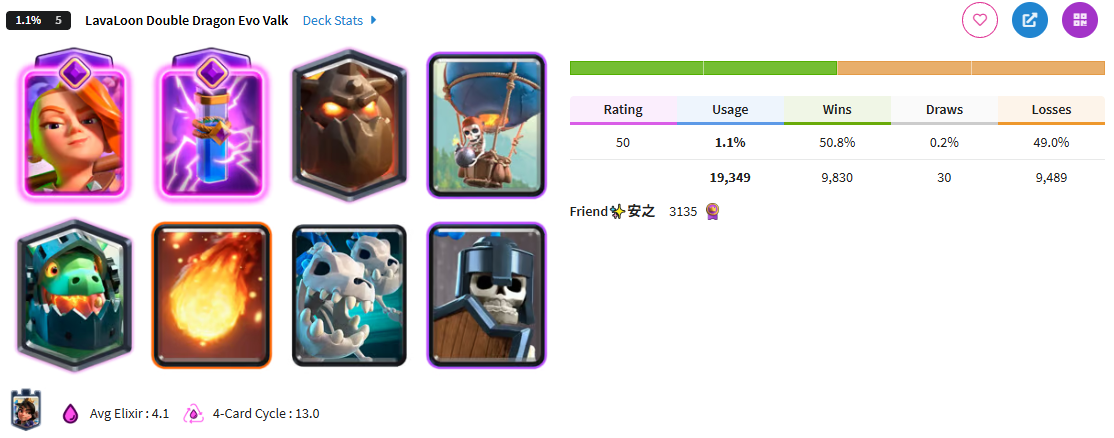1114x438 pixels.
Task: Click the Usage column header
Action: click(730, 110)
